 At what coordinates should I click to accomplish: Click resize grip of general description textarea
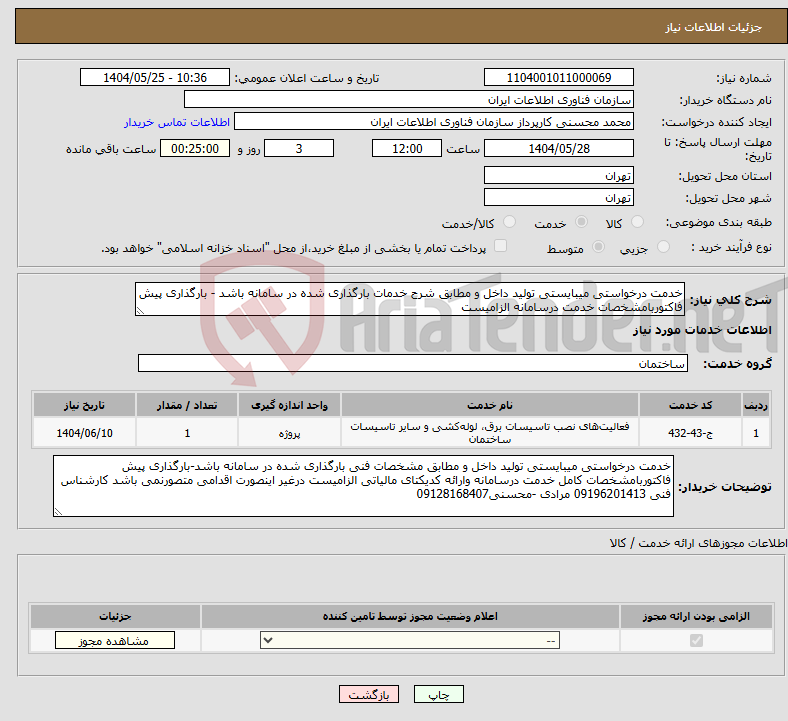(x=140, y=311)
